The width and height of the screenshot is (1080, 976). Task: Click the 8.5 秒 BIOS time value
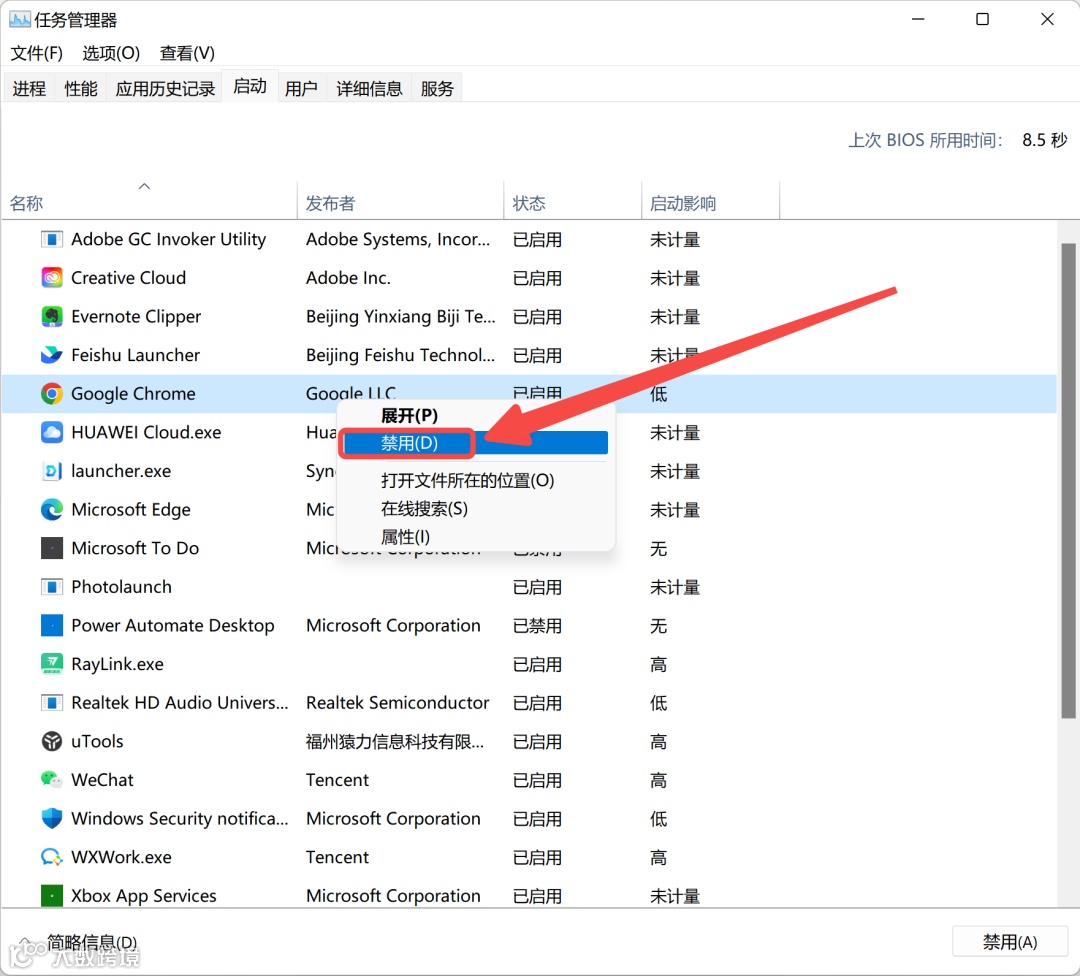pyautogui.click(x=1044, y=140)
